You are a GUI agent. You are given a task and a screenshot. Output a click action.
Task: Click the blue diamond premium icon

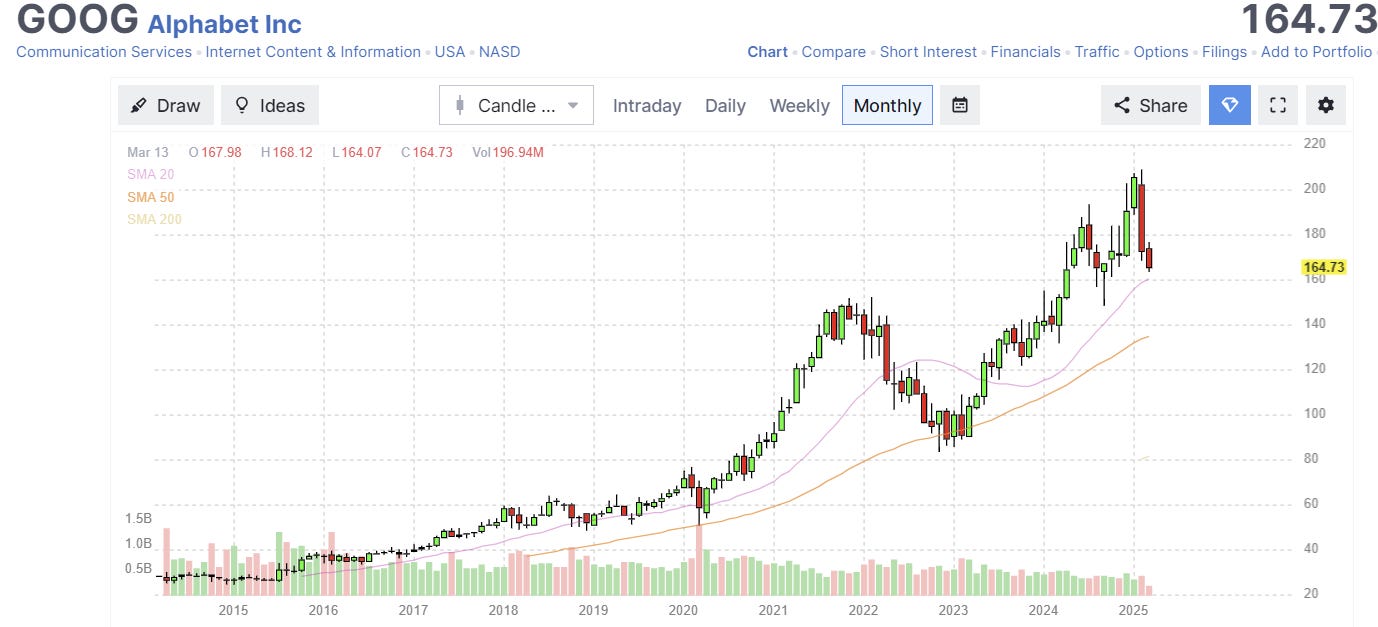pyautogui.click(x=1230, y=105)
